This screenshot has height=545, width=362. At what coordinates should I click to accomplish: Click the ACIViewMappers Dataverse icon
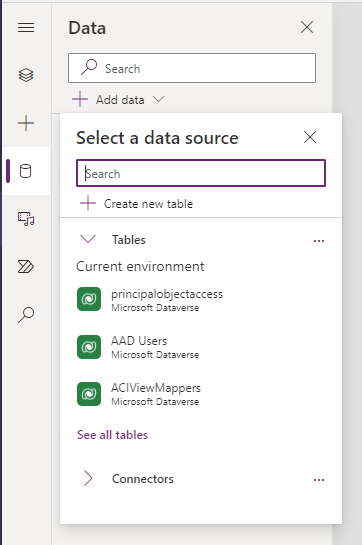coord(89,394)
